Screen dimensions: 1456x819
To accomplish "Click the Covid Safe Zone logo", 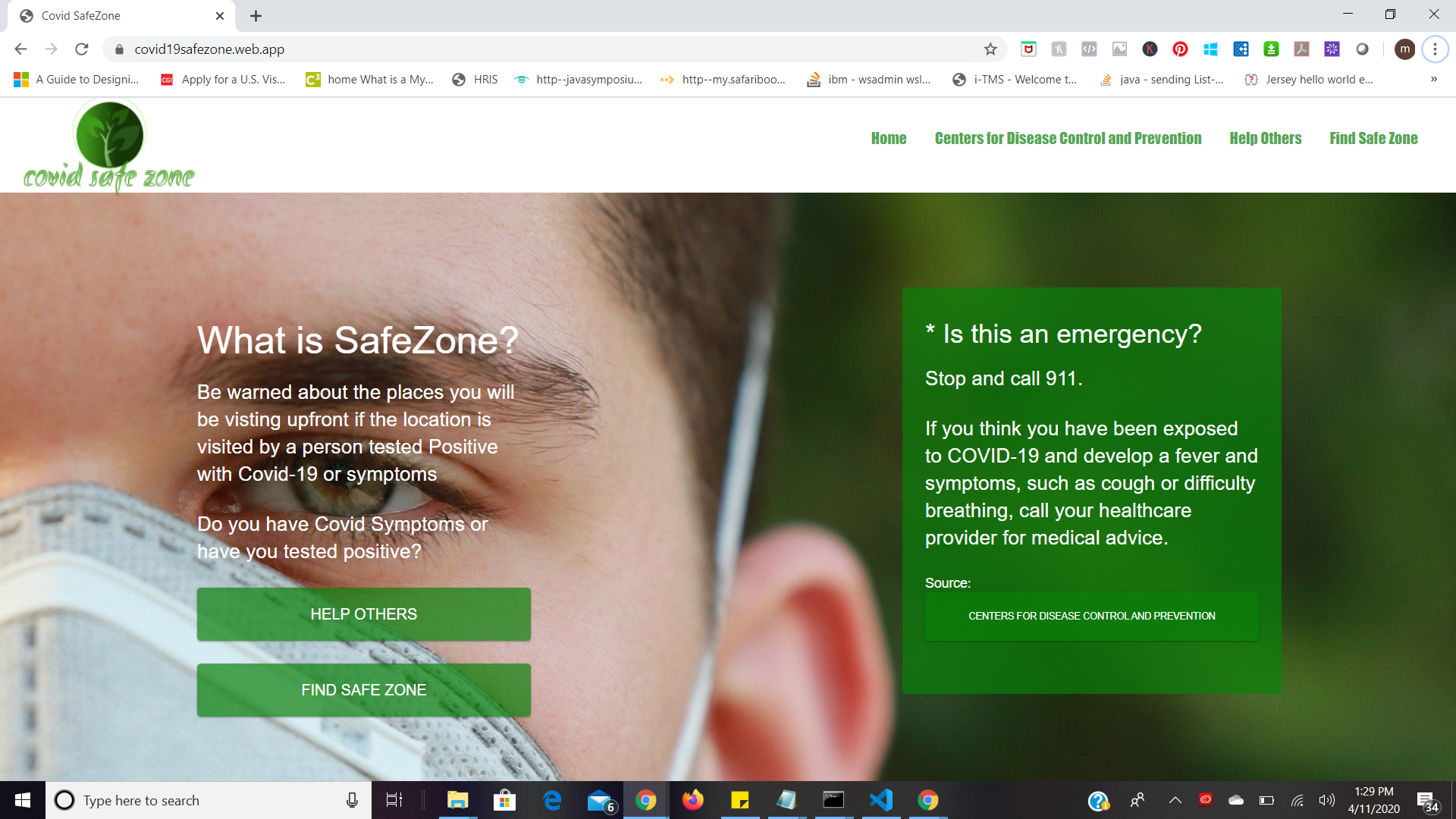I will tap(108, 146).
